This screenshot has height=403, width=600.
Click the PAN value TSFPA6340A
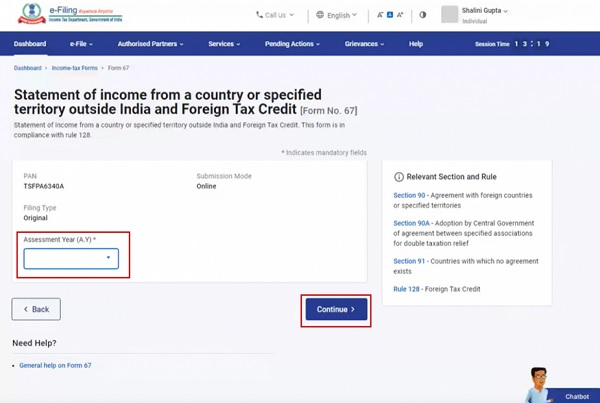pyautogui.click(x=44, y=186)
